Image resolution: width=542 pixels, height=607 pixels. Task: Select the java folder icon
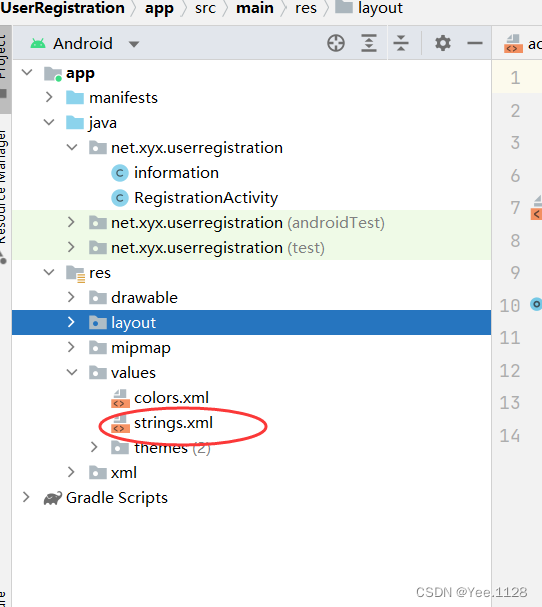coord(75,122)
